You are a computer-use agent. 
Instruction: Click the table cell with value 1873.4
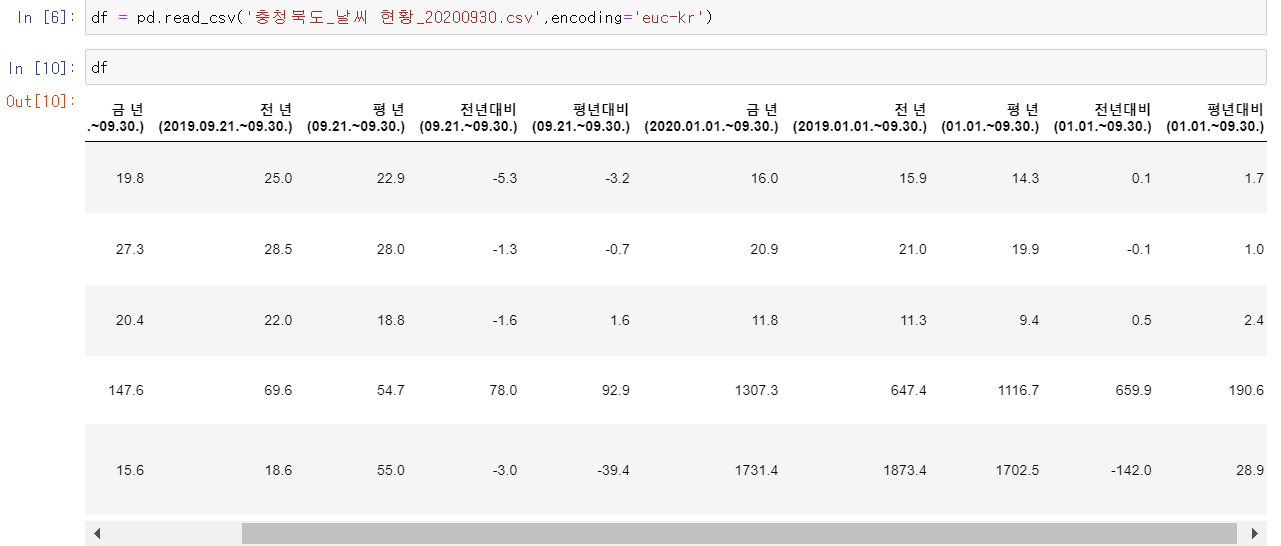(903, 470)
